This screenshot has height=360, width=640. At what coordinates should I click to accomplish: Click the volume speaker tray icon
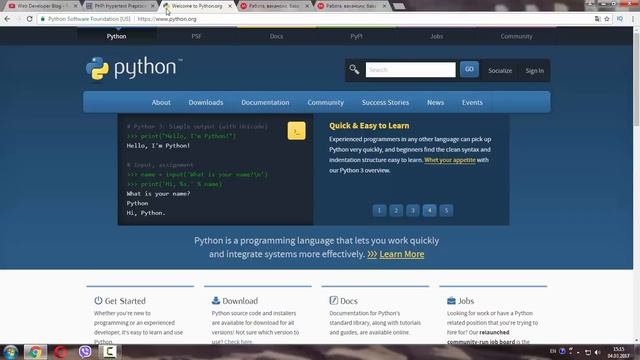tap(598, 352)
